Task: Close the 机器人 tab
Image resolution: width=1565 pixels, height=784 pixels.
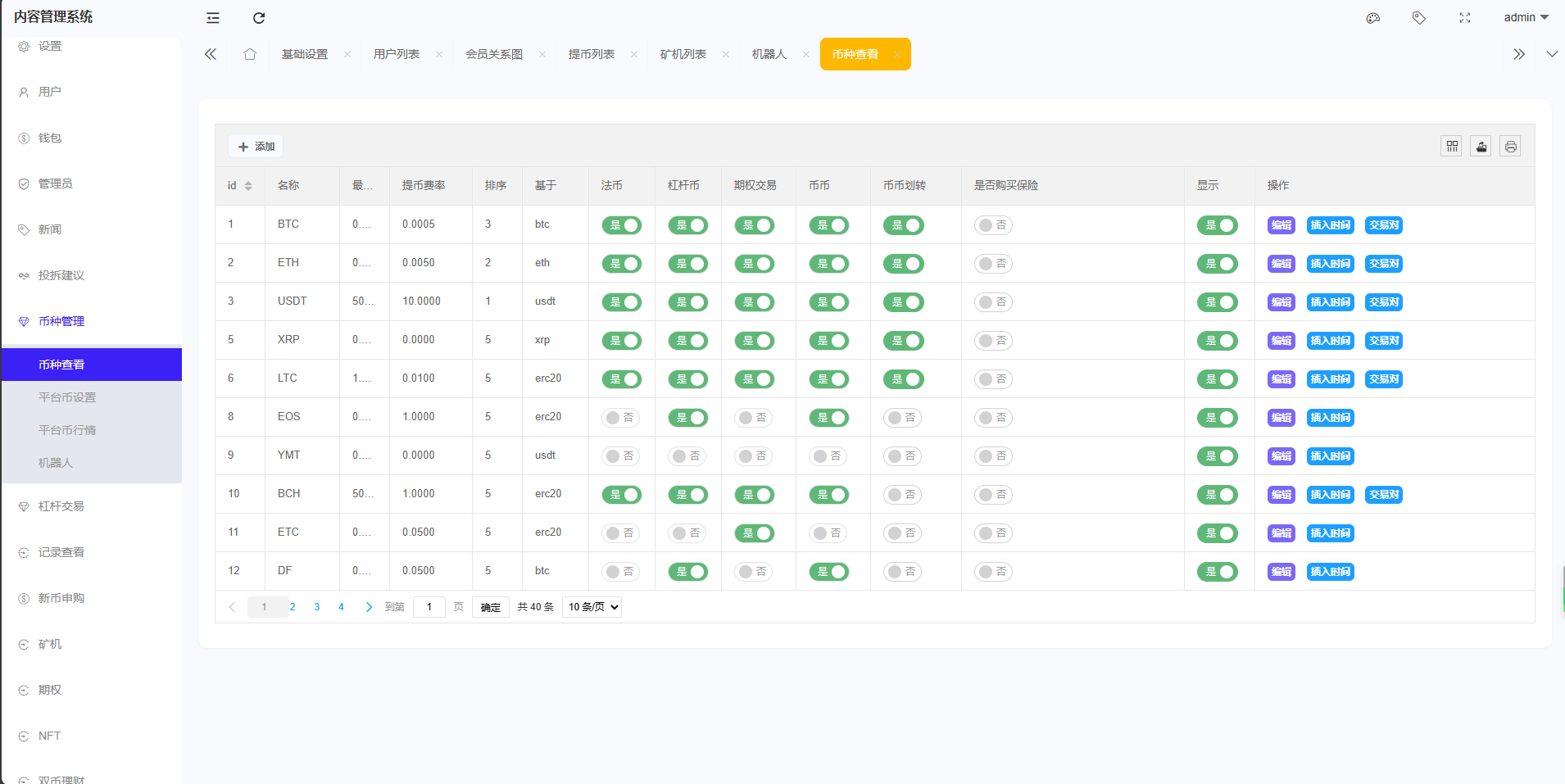Action: 806,55
